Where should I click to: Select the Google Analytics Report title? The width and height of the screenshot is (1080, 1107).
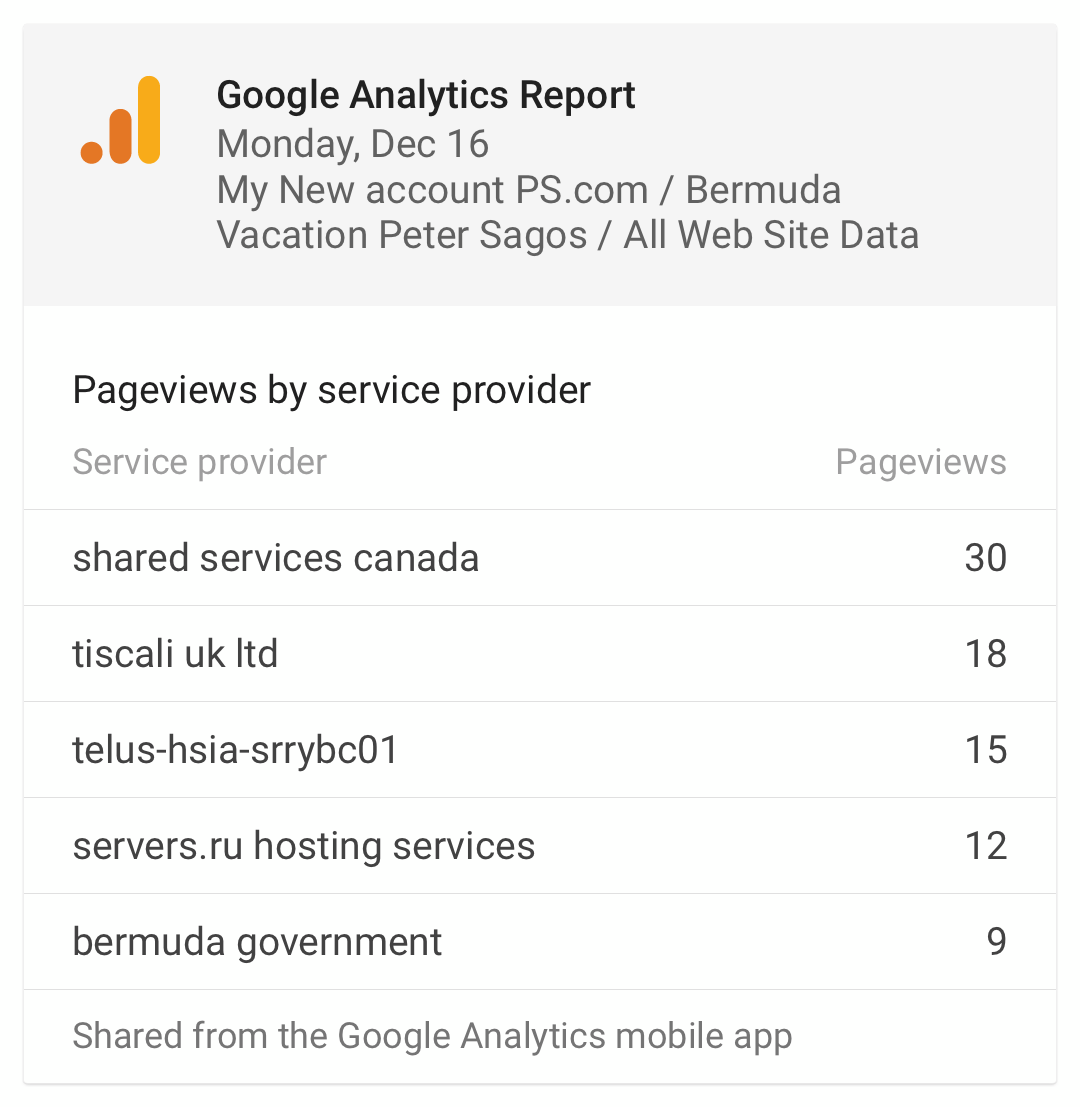426,95
